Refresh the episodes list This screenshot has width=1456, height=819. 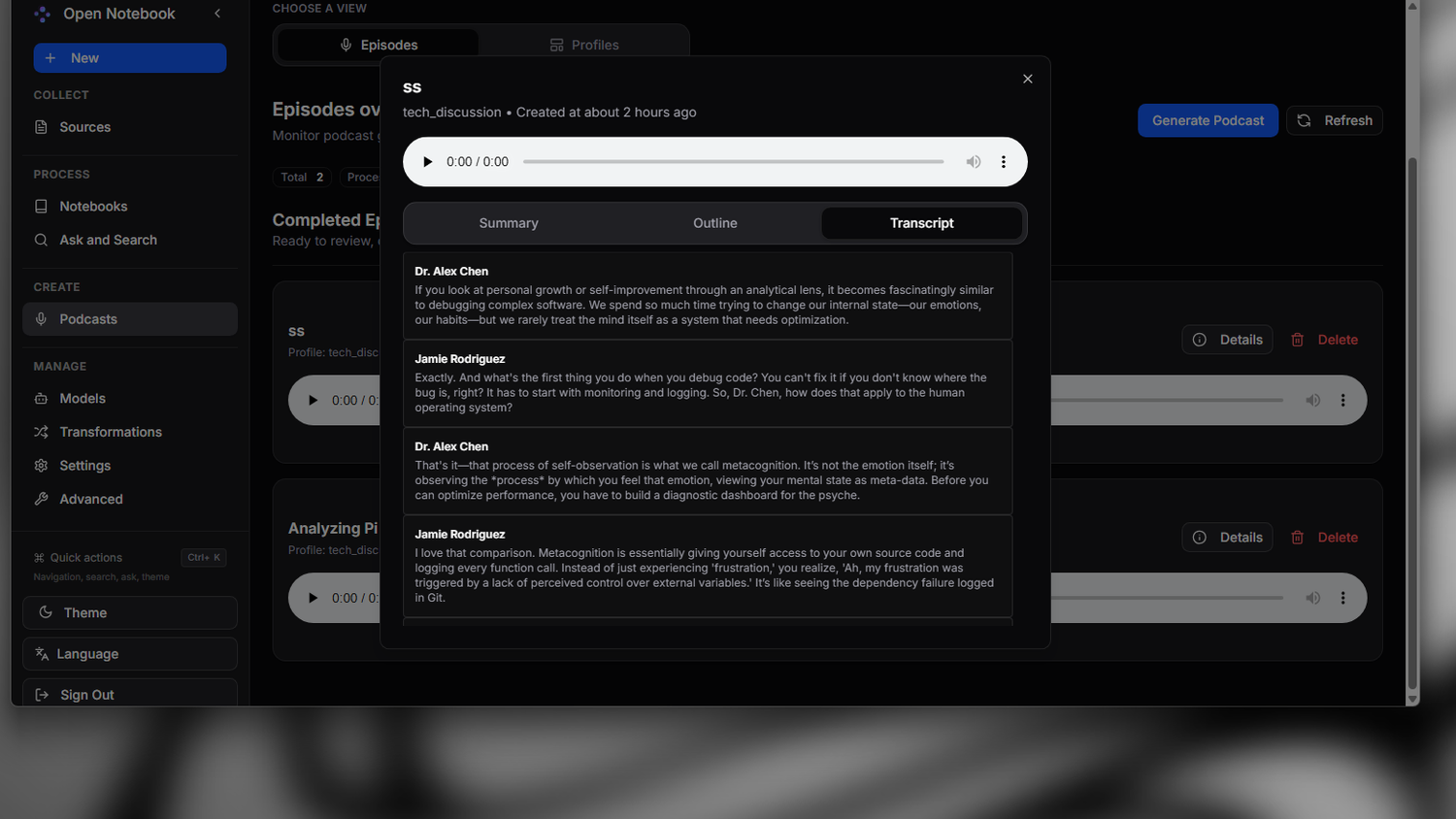pos(1335,120)
